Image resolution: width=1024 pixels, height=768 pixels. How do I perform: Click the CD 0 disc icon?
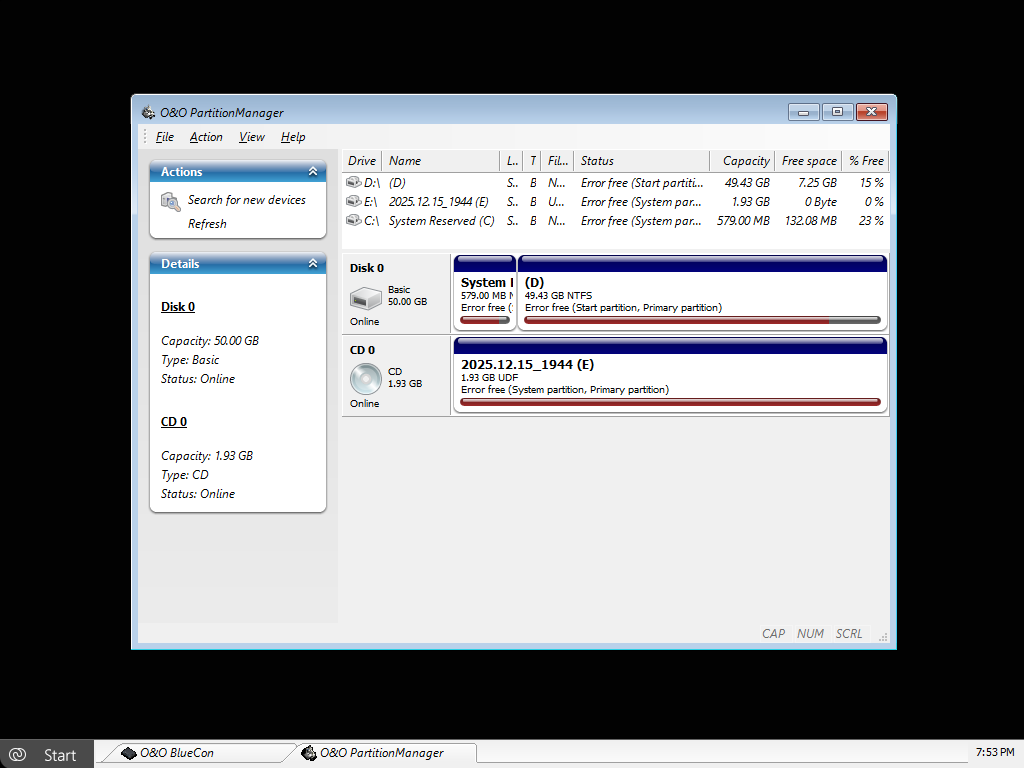click(365, 378)
